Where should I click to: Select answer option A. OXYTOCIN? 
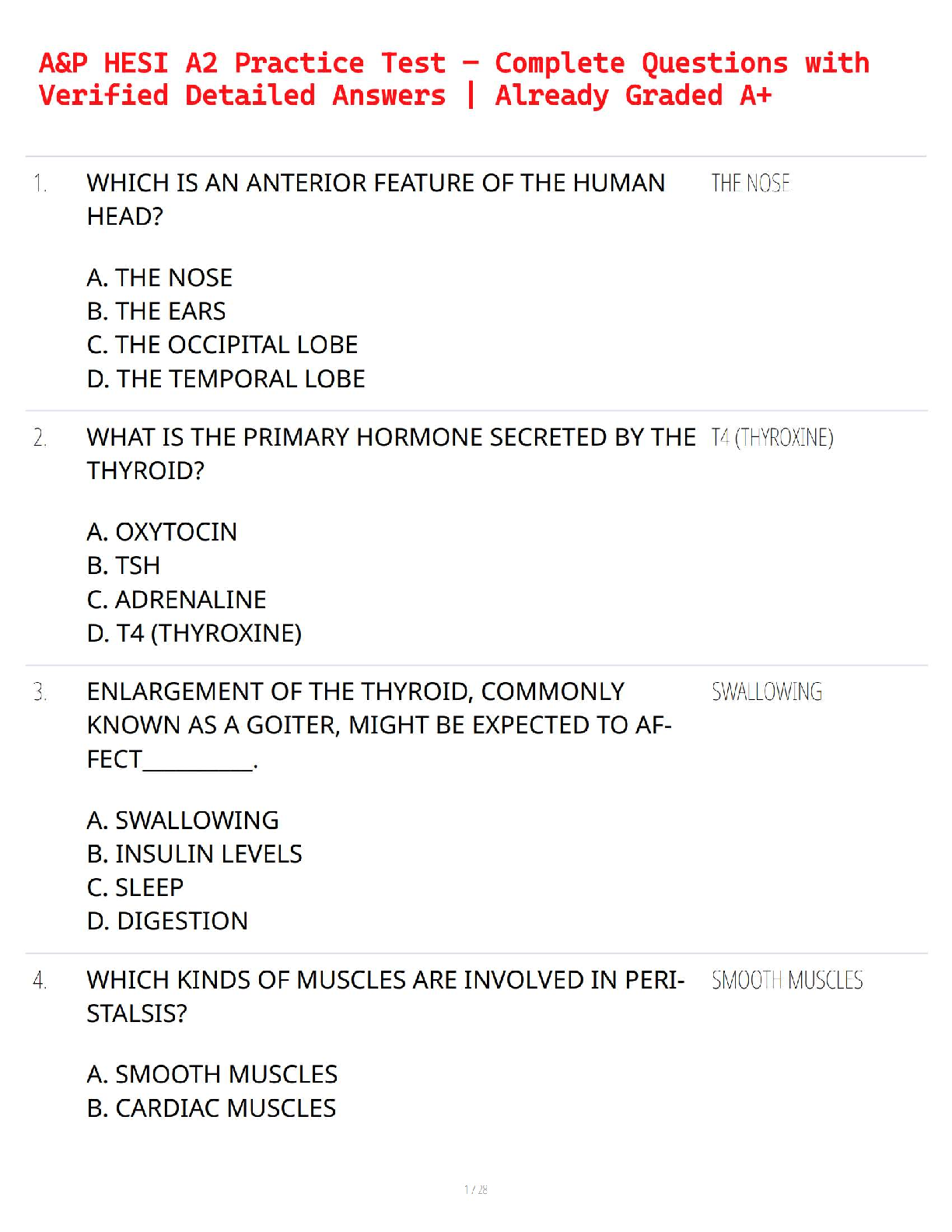pos(162,532)
